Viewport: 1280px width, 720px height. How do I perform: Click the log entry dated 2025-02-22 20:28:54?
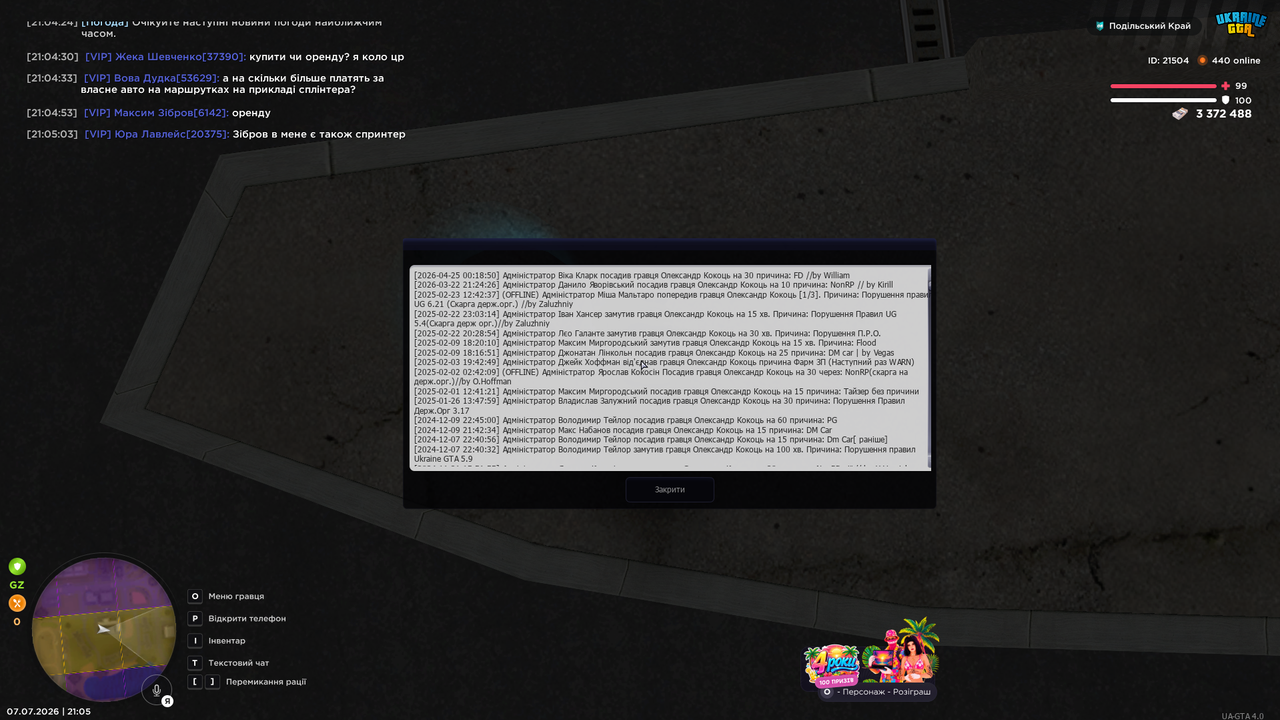[x=648, y=333]
